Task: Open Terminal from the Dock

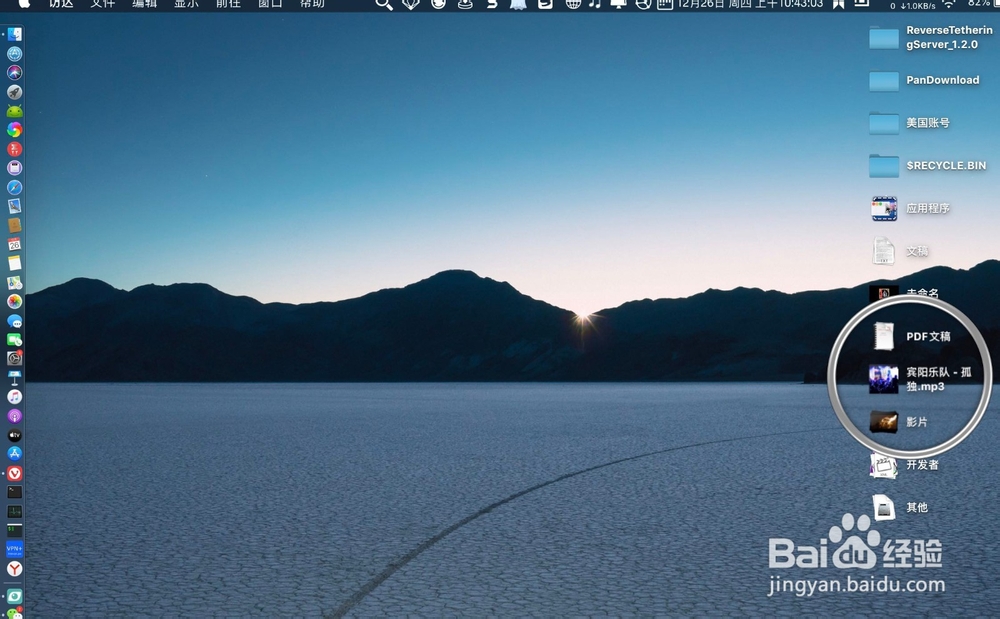Action: [15, 492]
